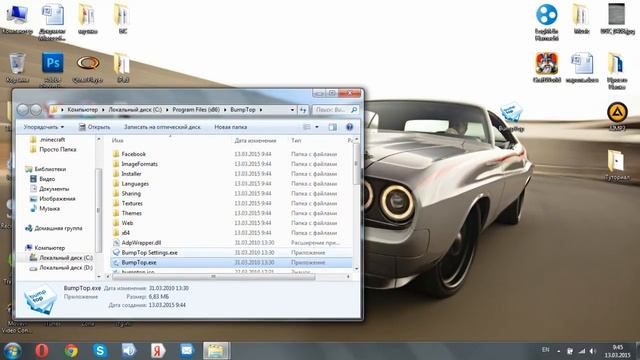
Task: Toggle the preview pane button in Explorer
Action: click(333, 127)
